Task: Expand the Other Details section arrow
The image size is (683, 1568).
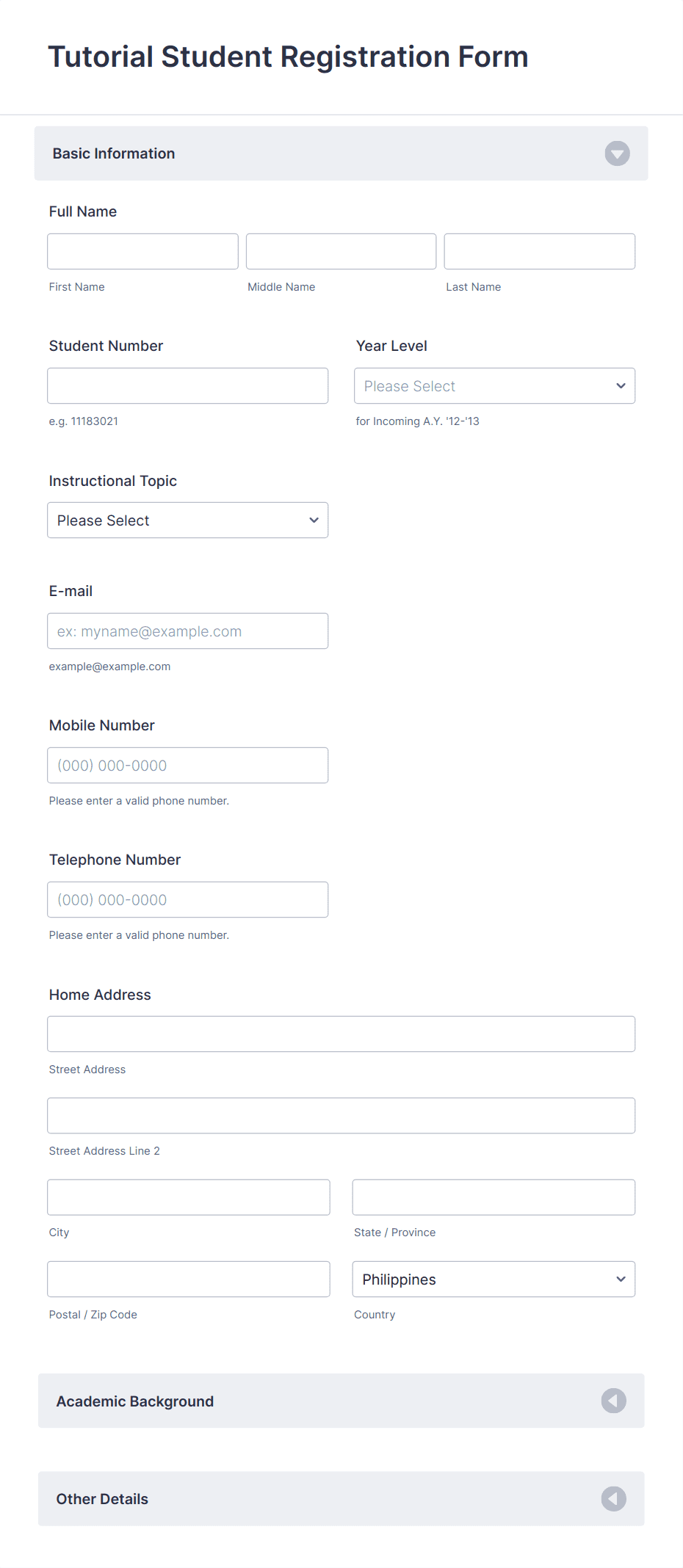Action: click(x=614, y=1499)
